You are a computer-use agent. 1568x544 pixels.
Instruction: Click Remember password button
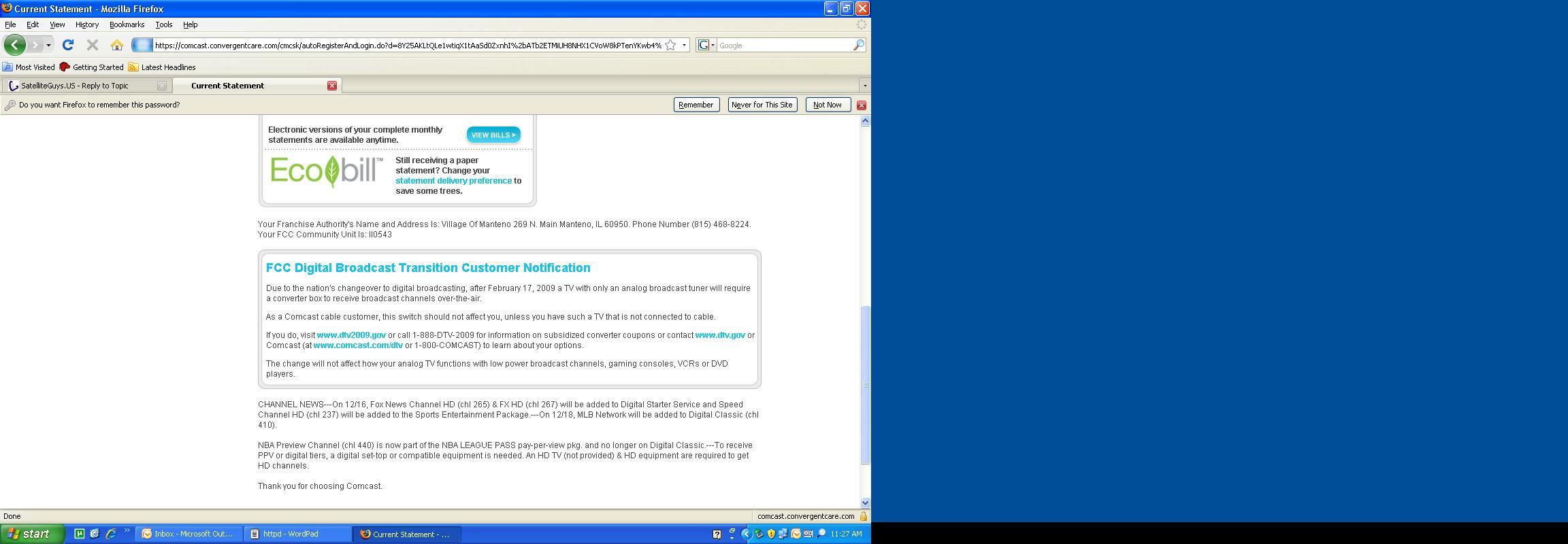point(696,105)
